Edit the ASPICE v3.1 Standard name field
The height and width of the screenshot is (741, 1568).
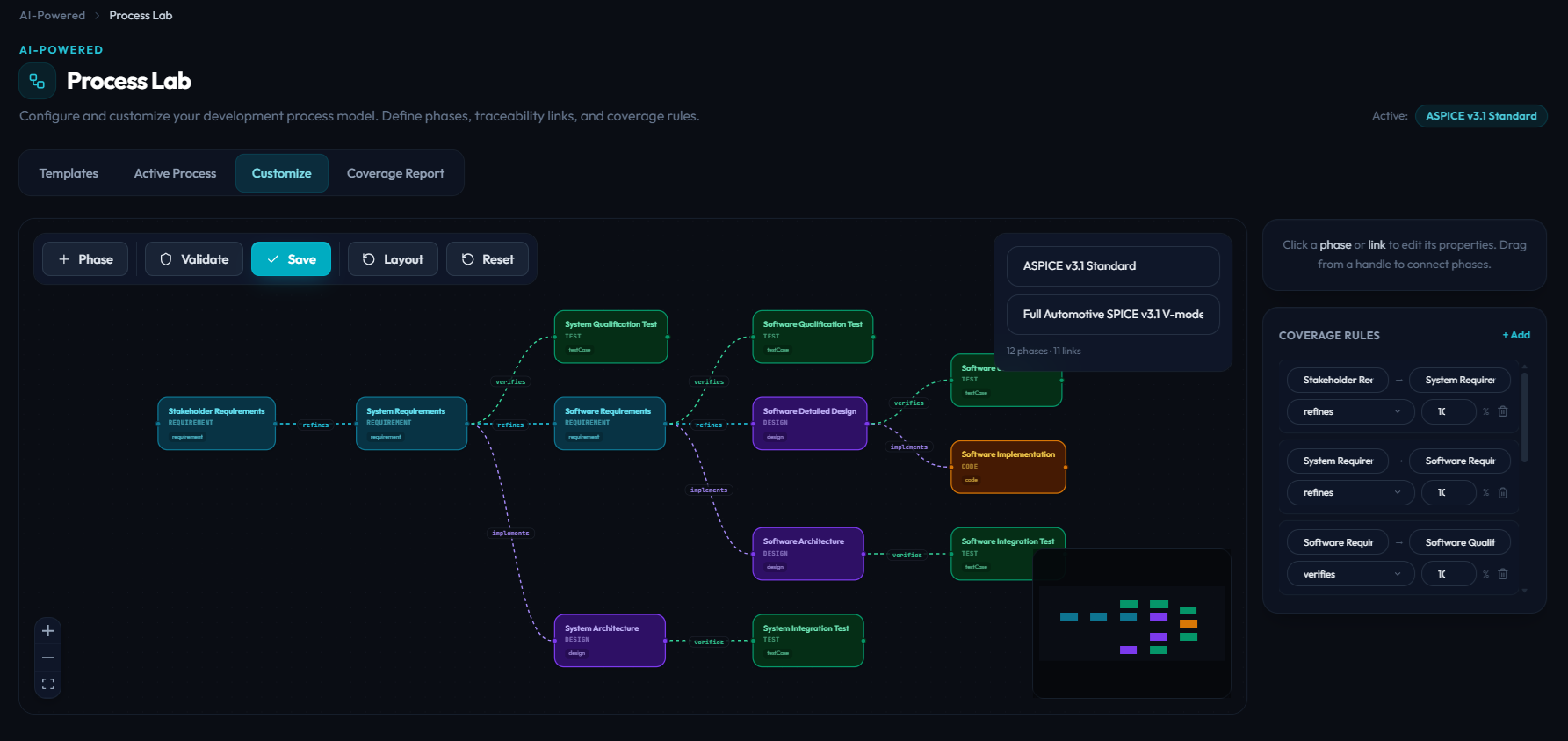(x=1113, y=266)
